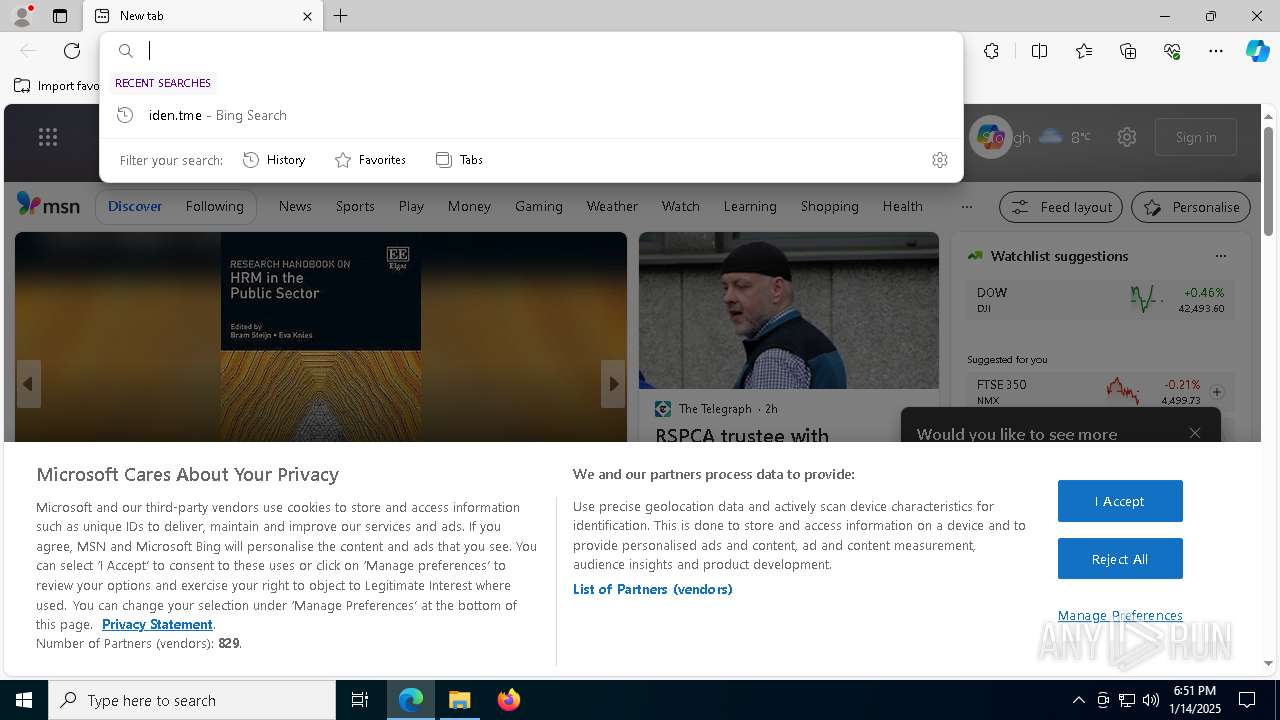
Task: Open the volume tray icon
Action: tap(1151, 700)
